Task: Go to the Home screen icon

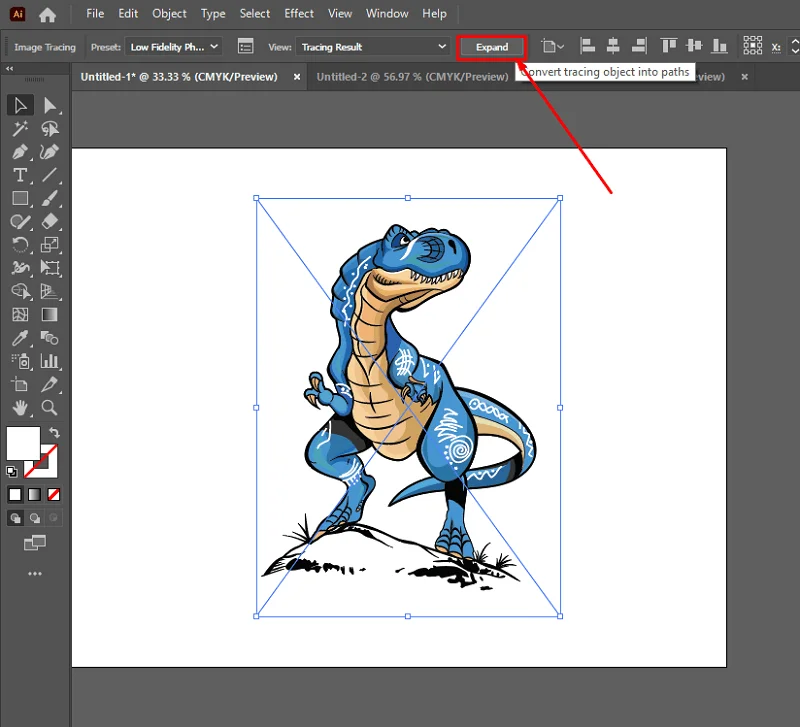Action: (47, 14)
